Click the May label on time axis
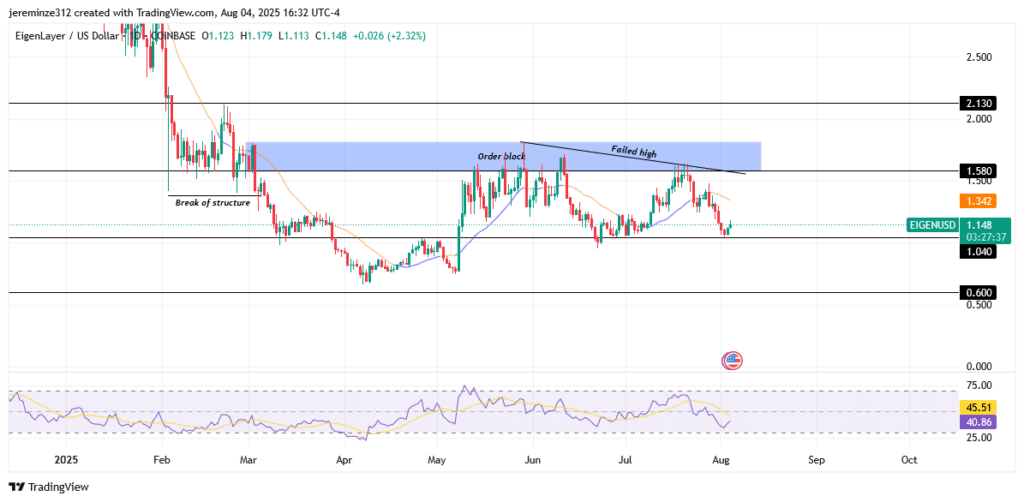 click(436, 460)
